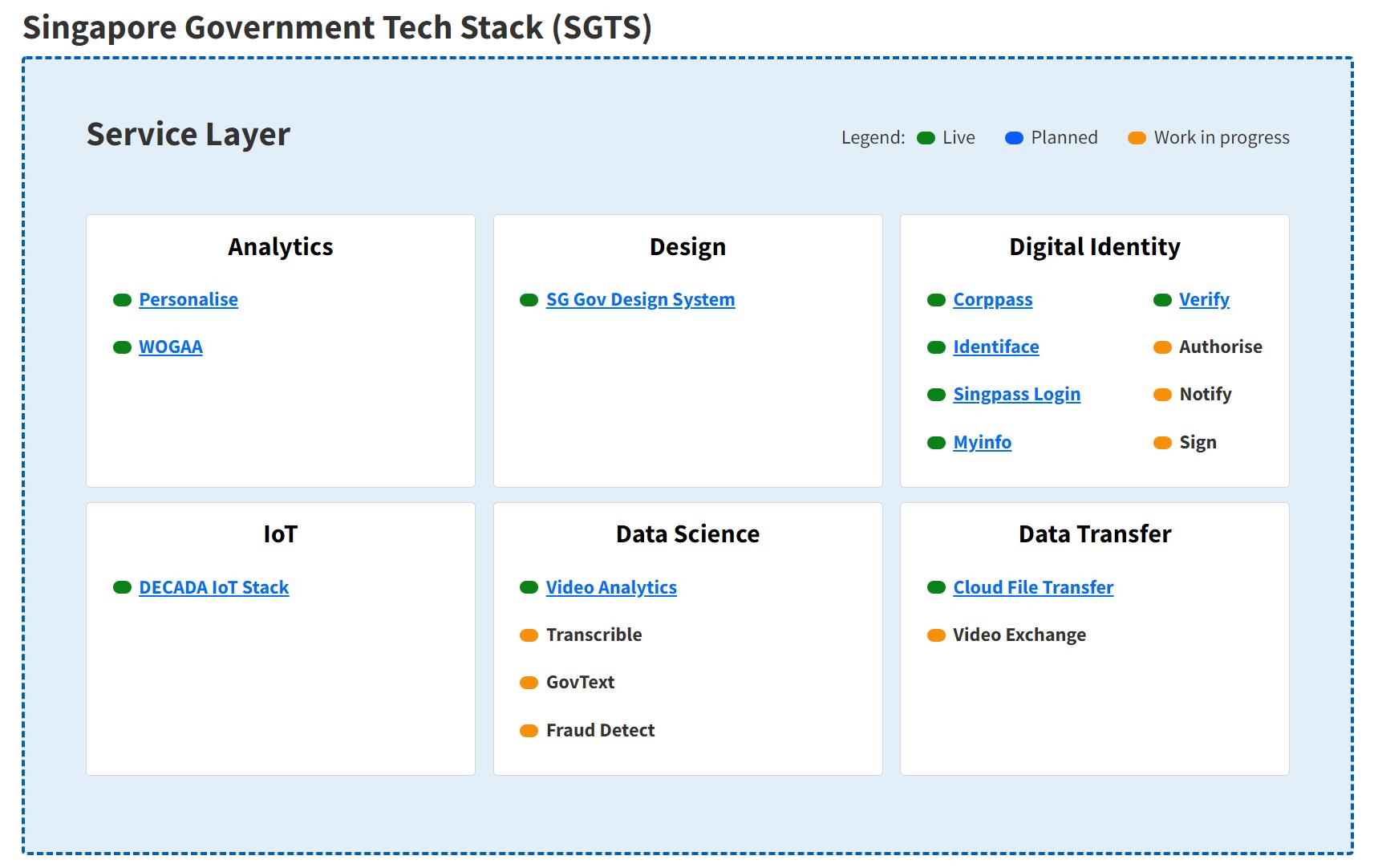Click the green status dot beside Video Analytics
This screenshot has height=868, width=1374.
[529, 587]
